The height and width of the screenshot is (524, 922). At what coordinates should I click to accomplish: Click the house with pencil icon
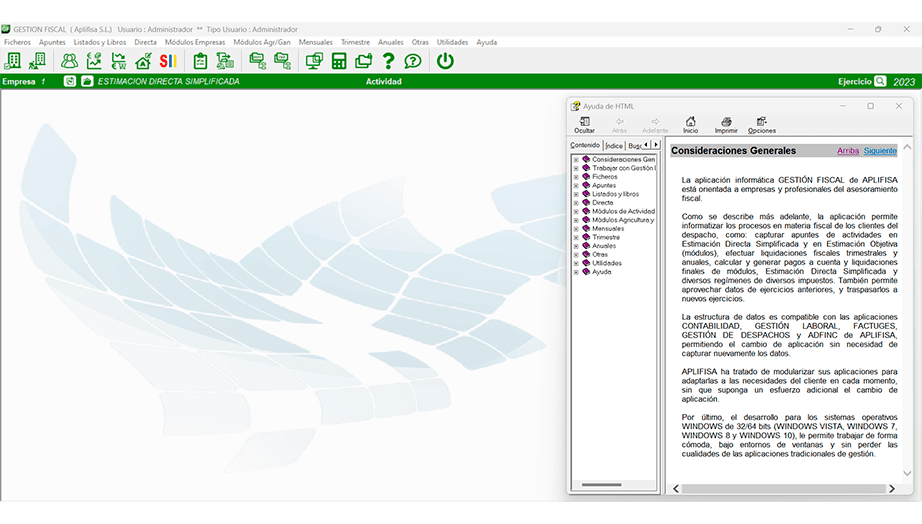(143, 61)
